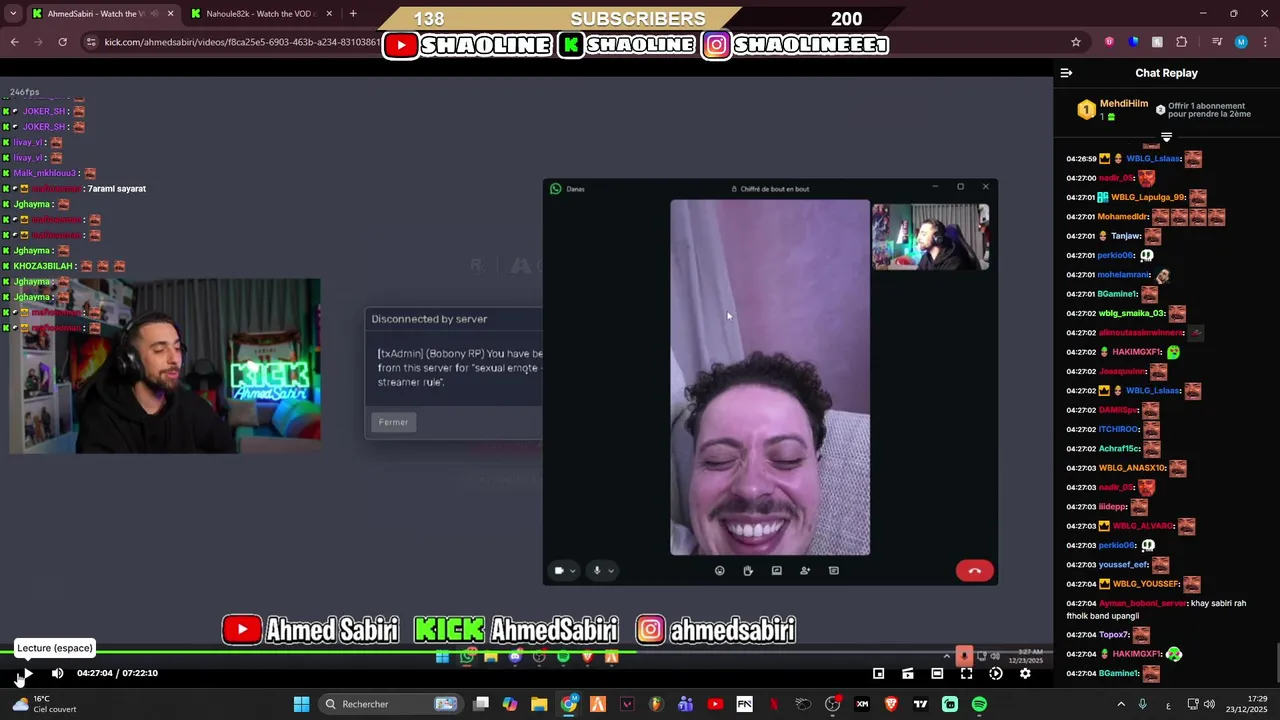This screenshot has width=1280, height=720.
Task: Switch to the Nahoule82k browser tab
Action: click(x=260, y=14)
